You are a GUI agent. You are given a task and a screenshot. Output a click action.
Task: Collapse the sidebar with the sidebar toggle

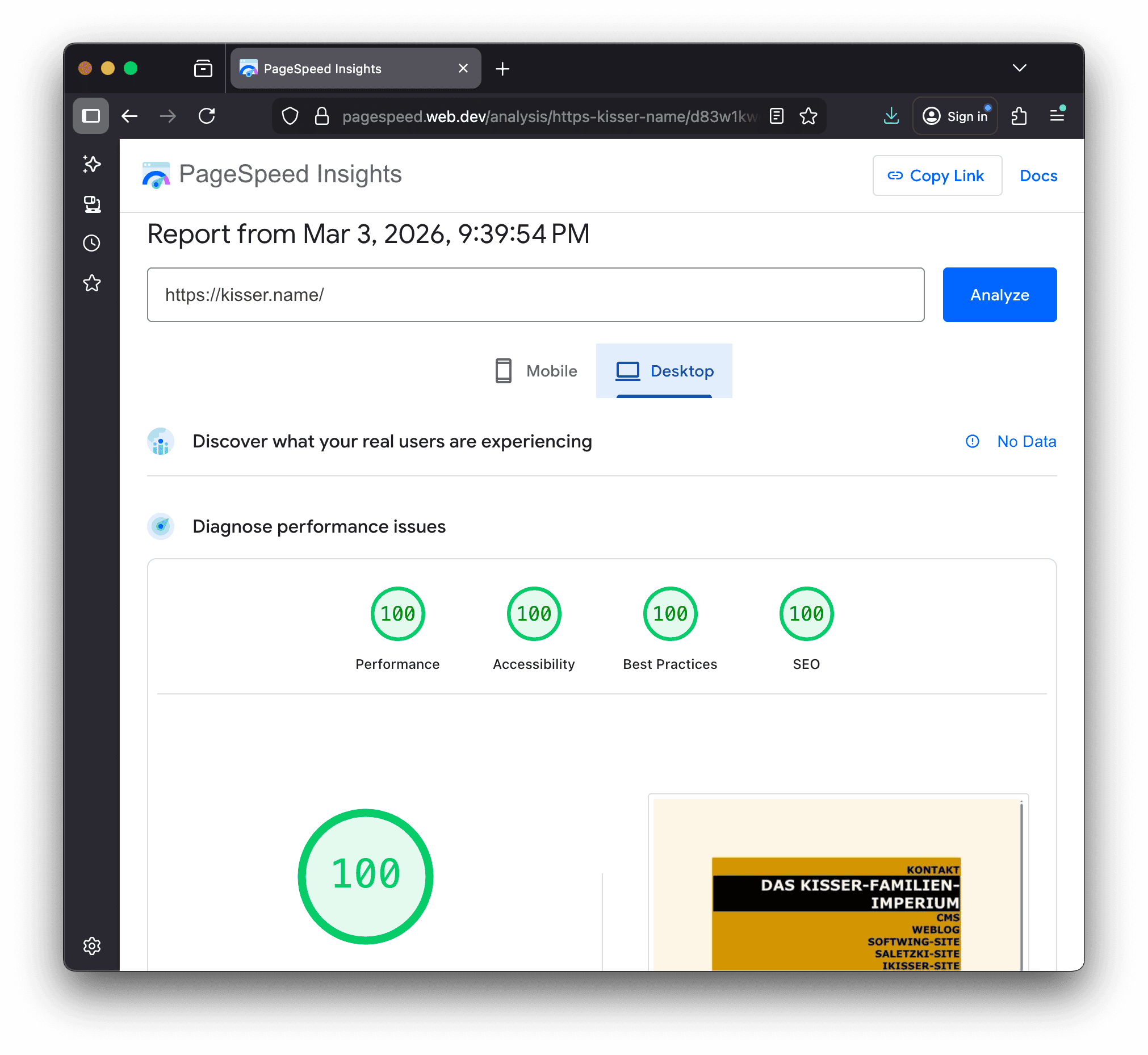(x=91, y=116)
